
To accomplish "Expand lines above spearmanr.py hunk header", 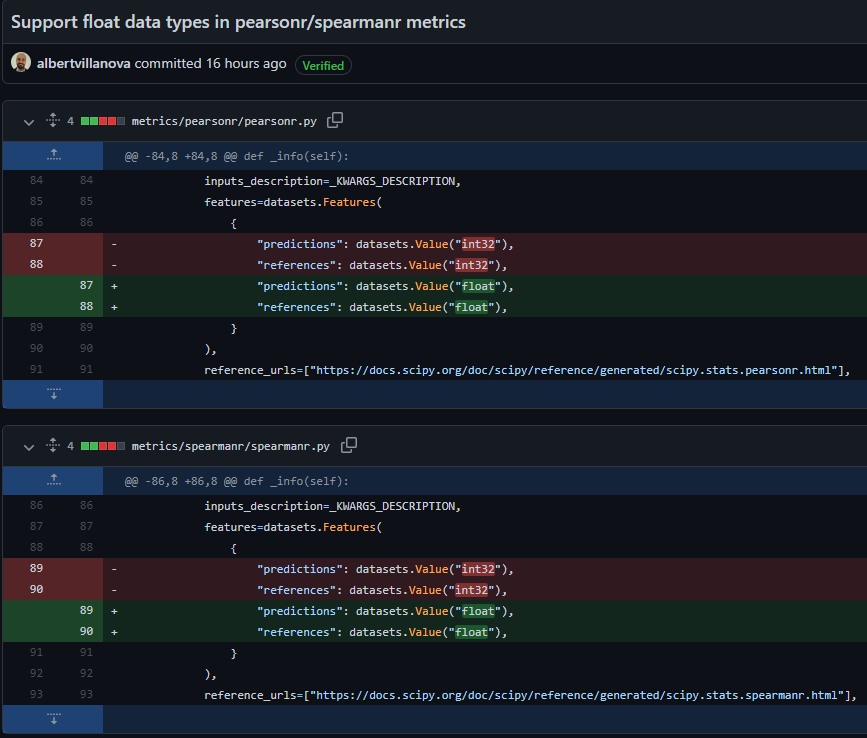I will 54,480.
